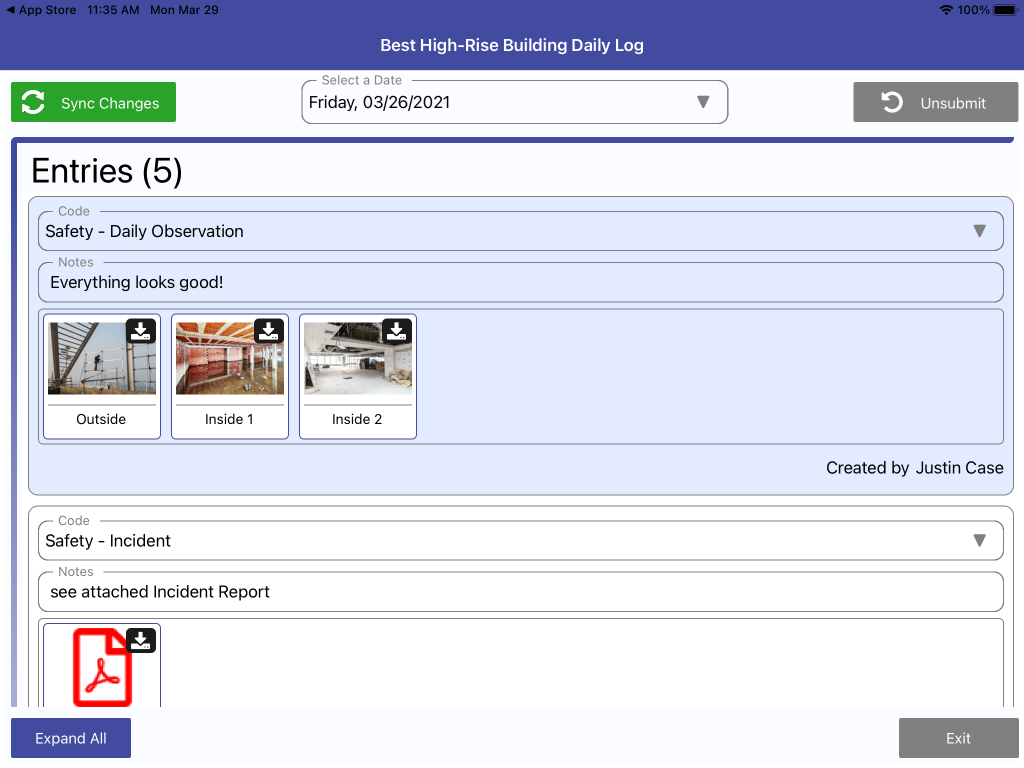Open the red PDF file icon

[x=103, y=667]
